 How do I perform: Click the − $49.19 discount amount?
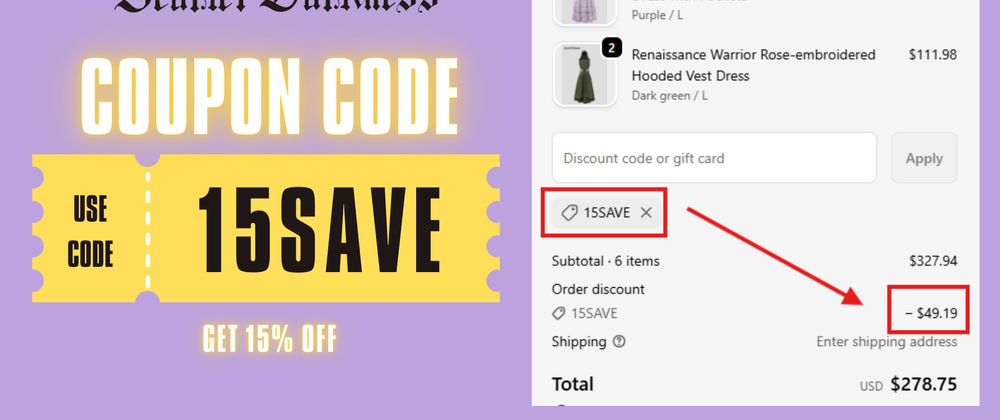(931, 314)
